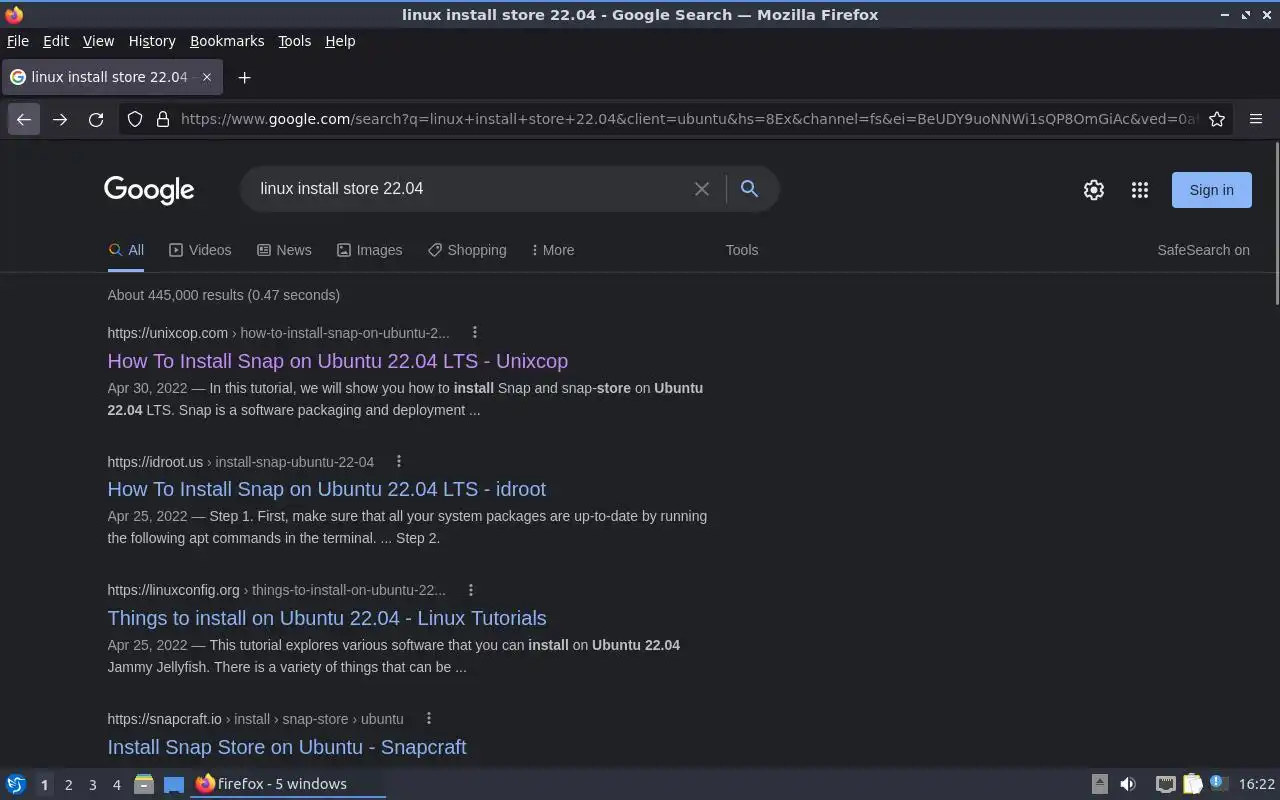
Task: Open the Google apps grid
Action: tap(1140, 190)
